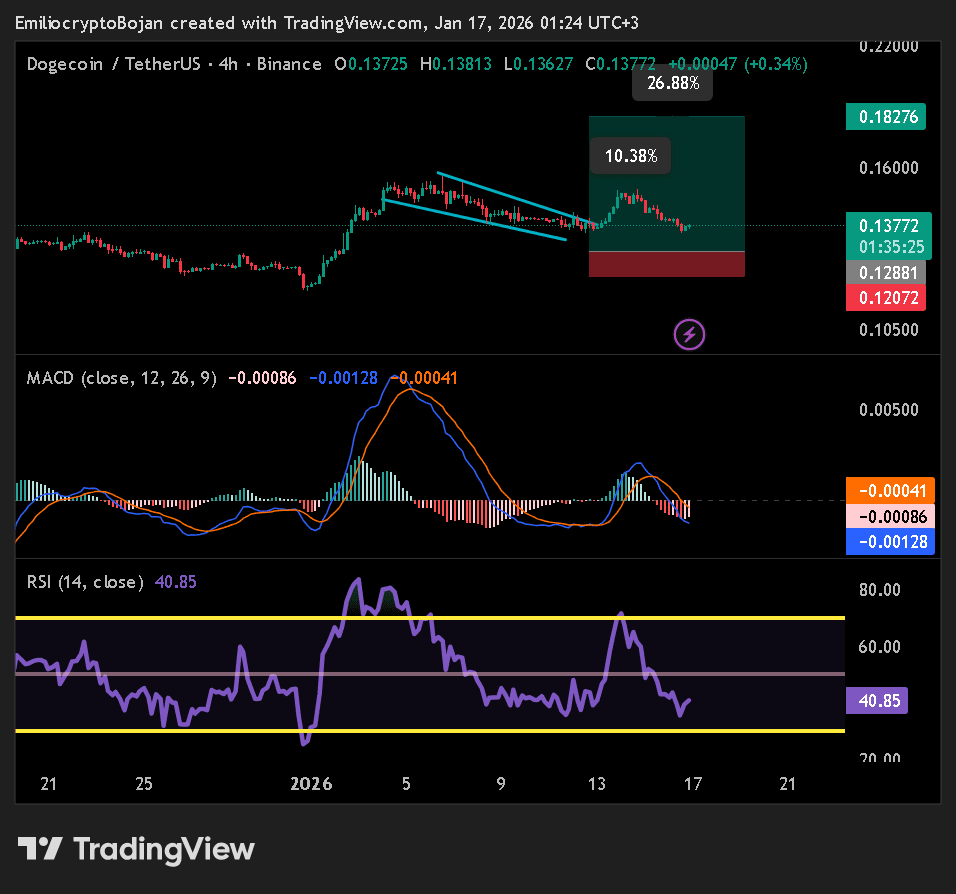Click the 0.13772 current price tag
This screenshot has width=956, height=894.
[x=888, y=226]
